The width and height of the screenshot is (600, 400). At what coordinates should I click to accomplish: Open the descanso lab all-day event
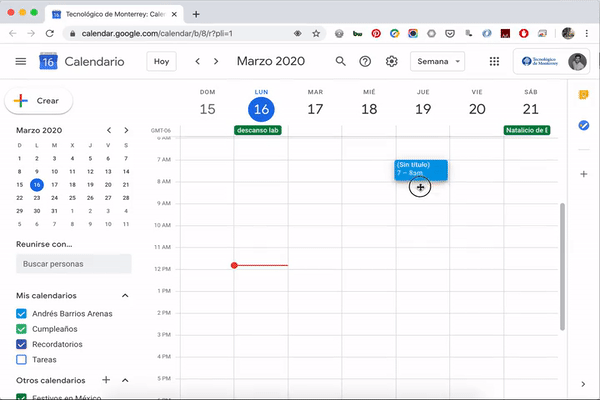pos(258,130)
